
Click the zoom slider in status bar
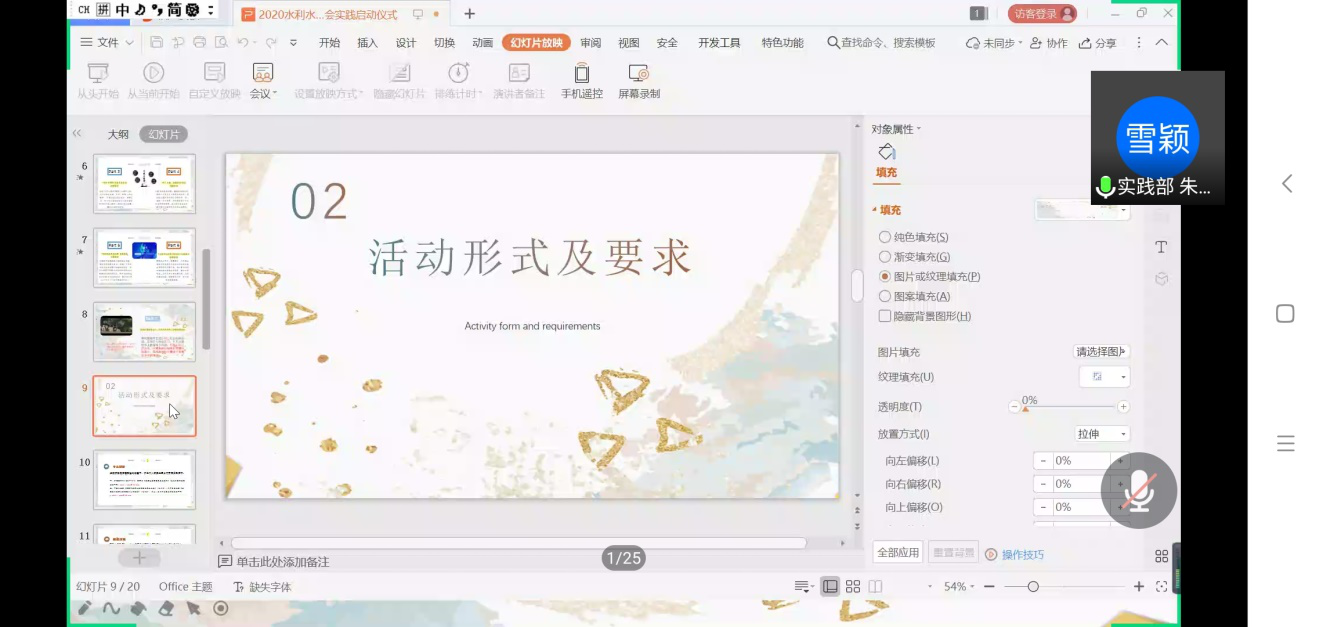[x=1033, y=587]
